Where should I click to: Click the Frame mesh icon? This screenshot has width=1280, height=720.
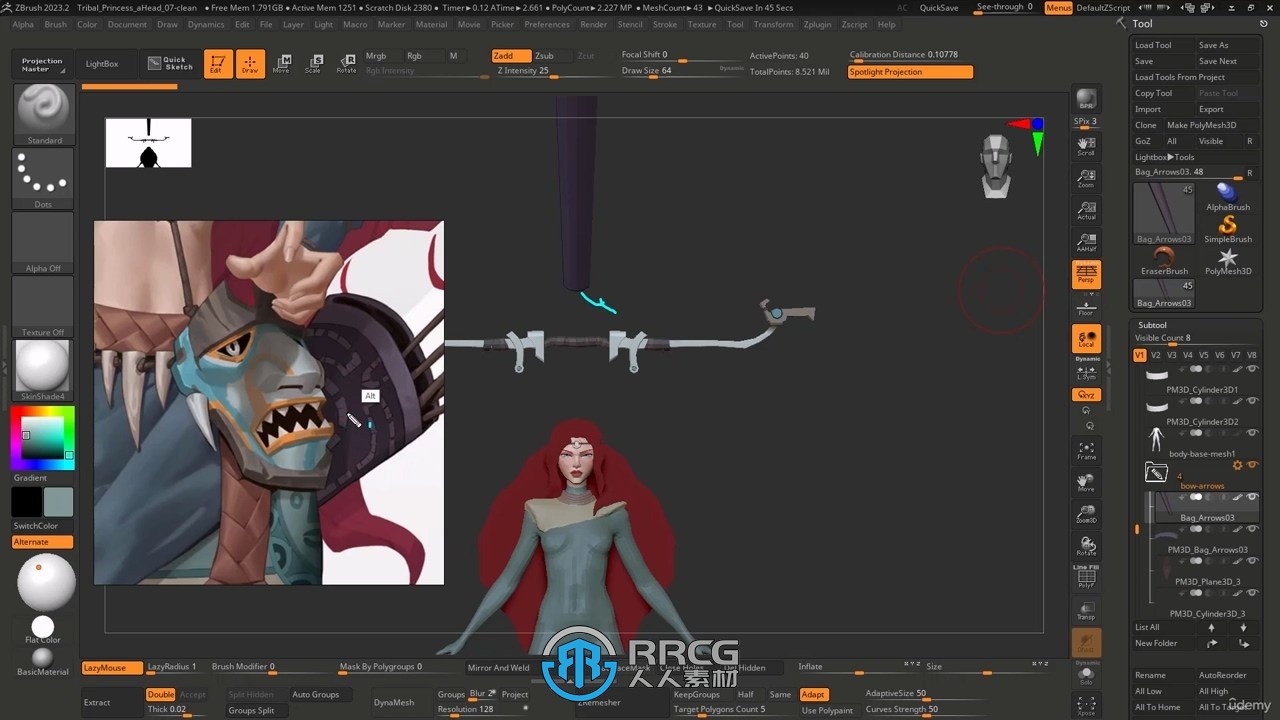coord(1086,451)
